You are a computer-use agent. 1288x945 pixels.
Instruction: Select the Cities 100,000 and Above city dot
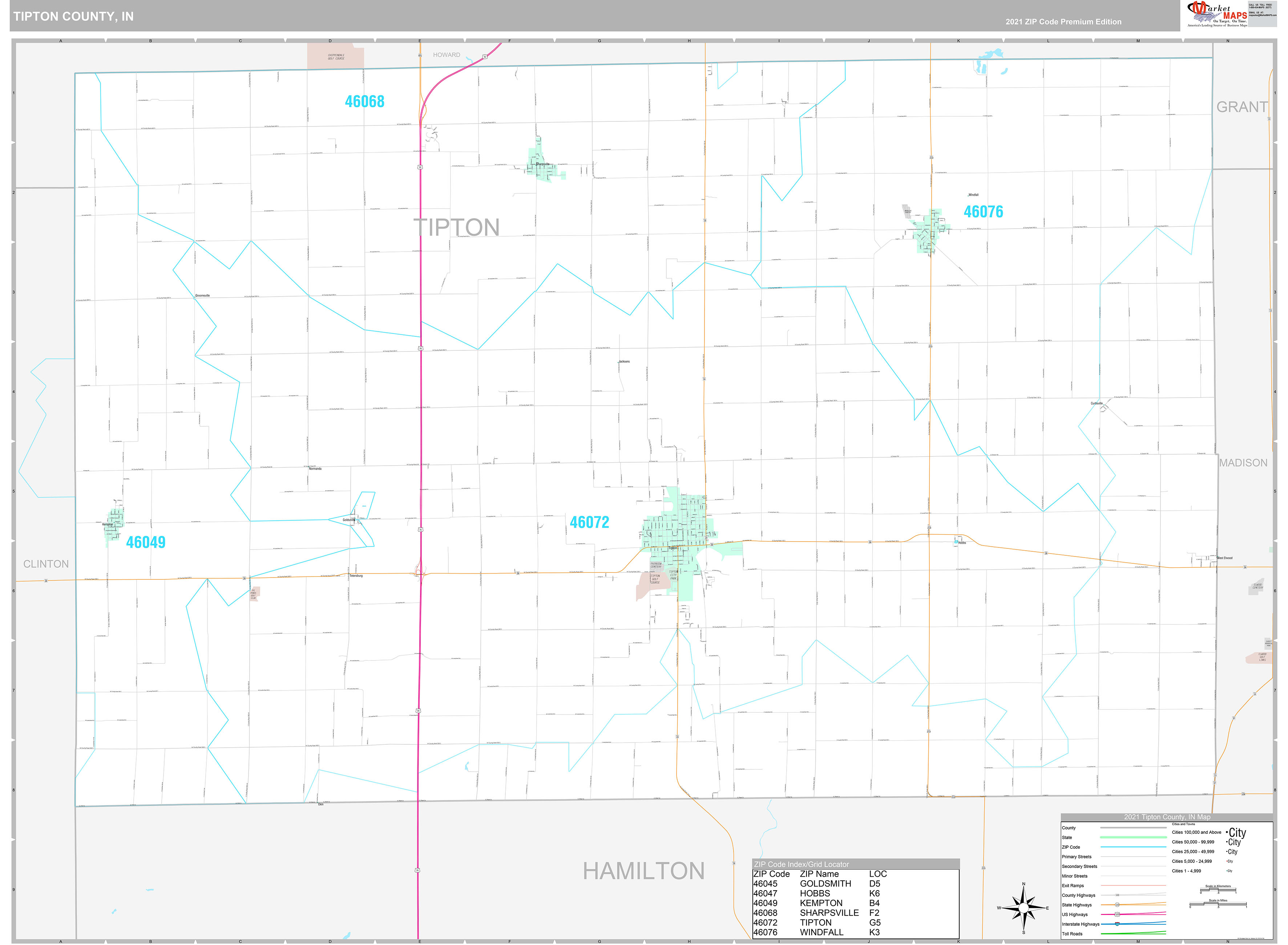click(1227, 832)
